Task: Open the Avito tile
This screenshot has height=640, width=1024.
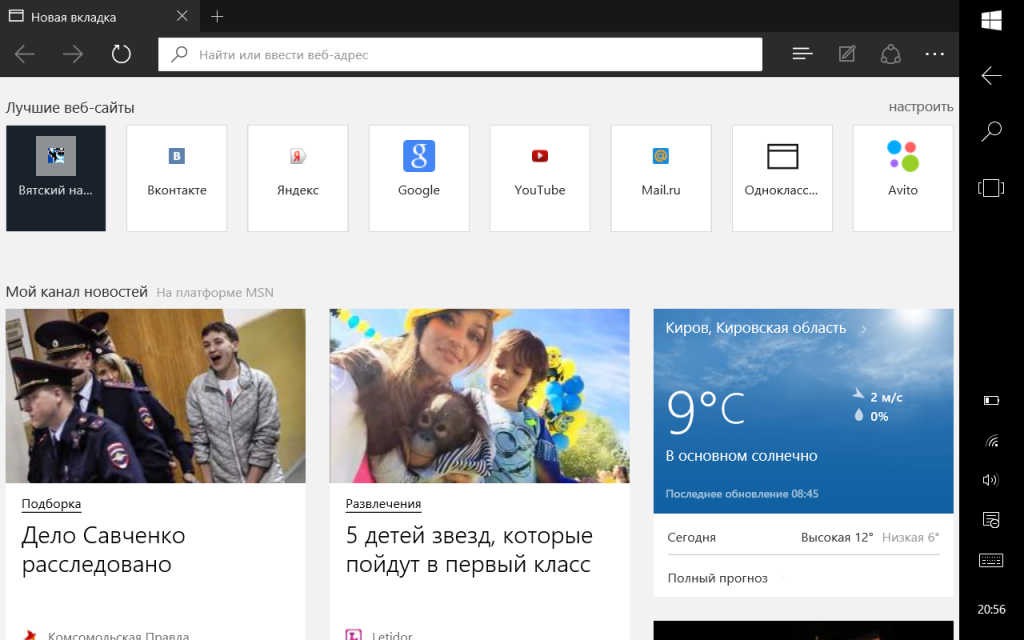Action: point(903,178)
